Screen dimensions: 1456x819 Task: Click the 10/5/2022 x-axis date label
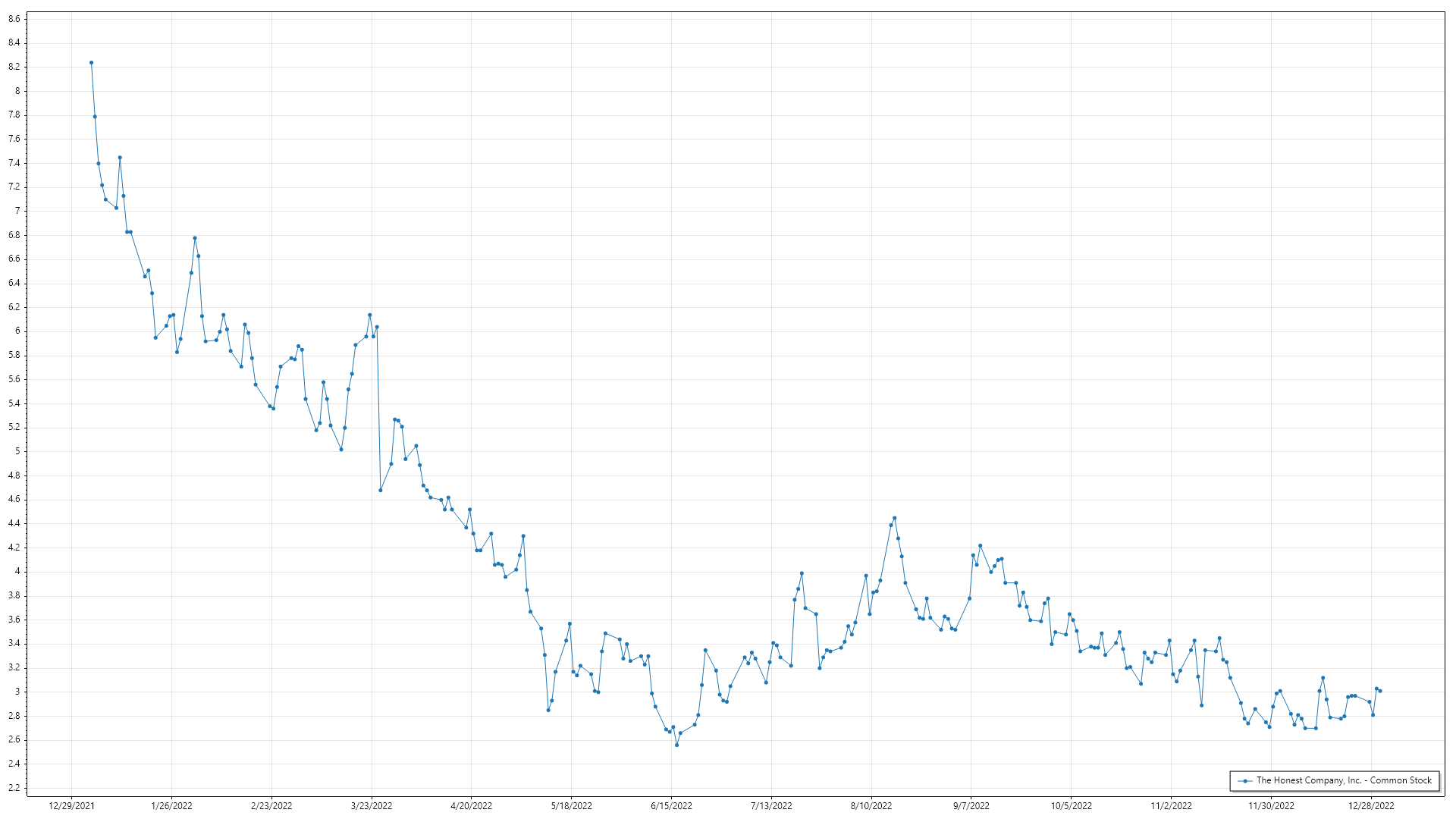click(x=1072, y=805)
